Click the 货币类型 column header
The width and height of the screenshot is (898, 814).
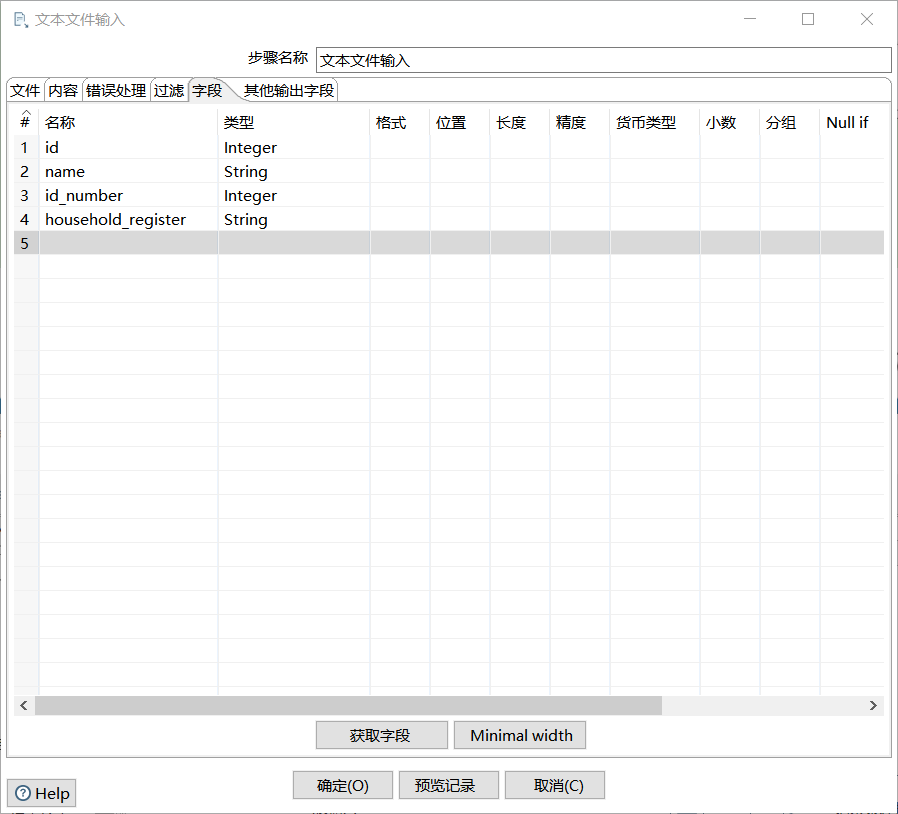(655, 122)
